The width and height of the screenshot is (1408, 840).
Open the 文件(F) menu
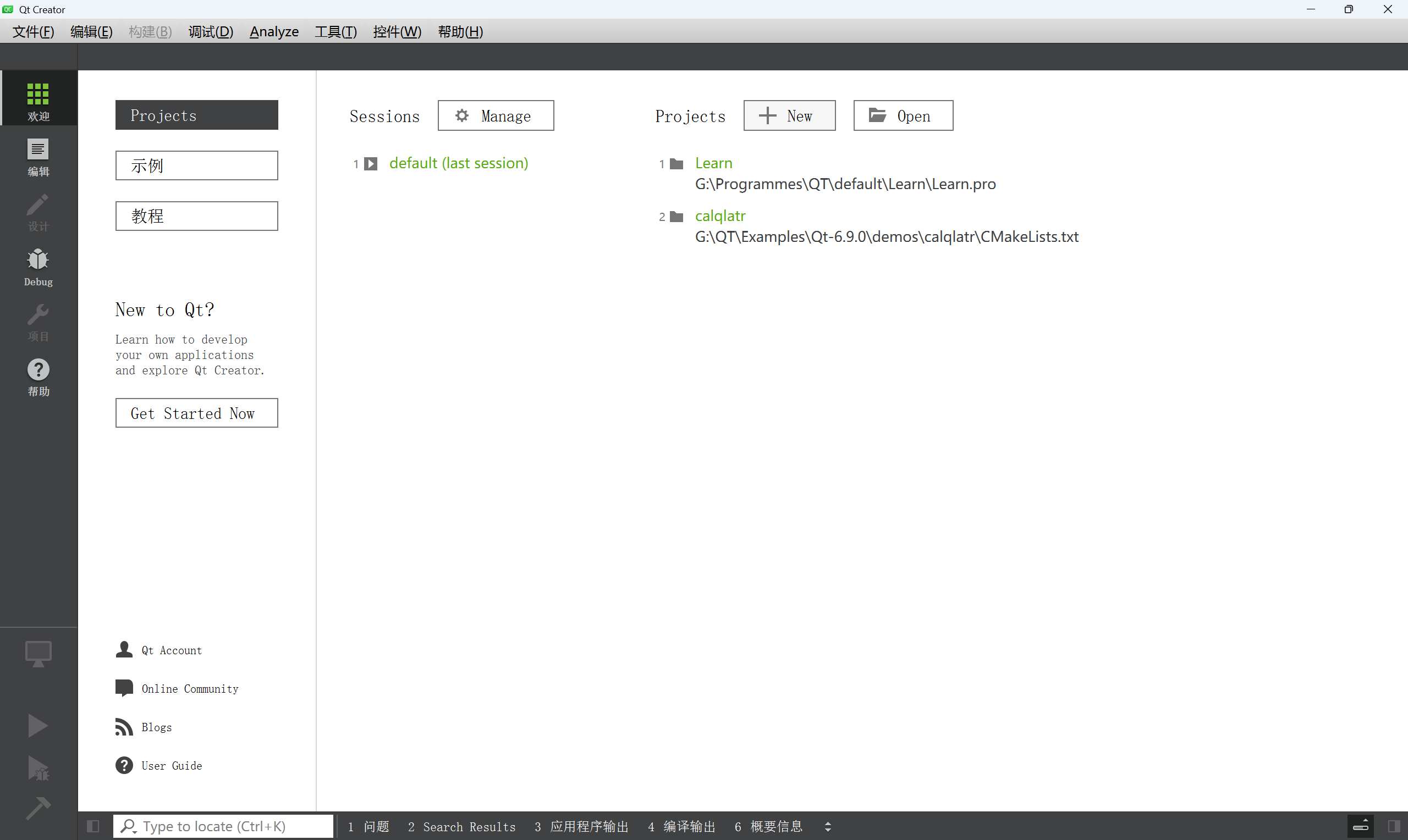[x=34, y=32]
